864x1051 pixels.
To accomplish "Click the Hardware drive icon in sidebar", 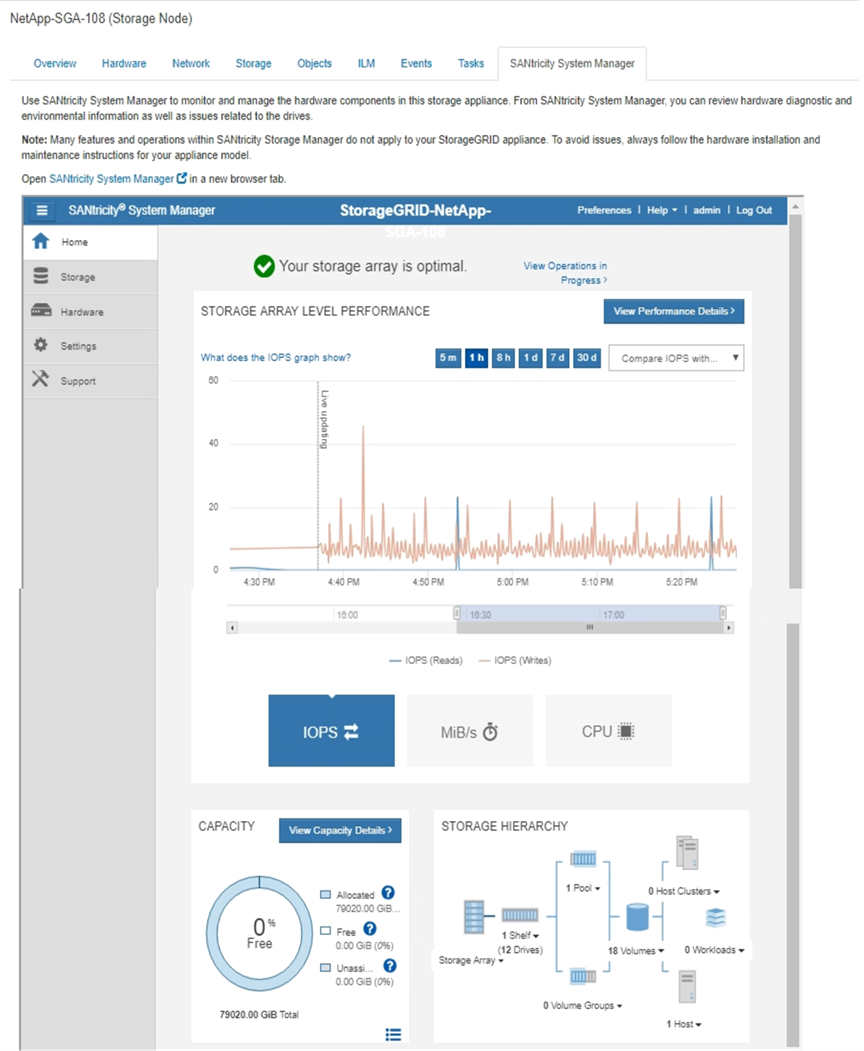I will click(x=41, y=310).
